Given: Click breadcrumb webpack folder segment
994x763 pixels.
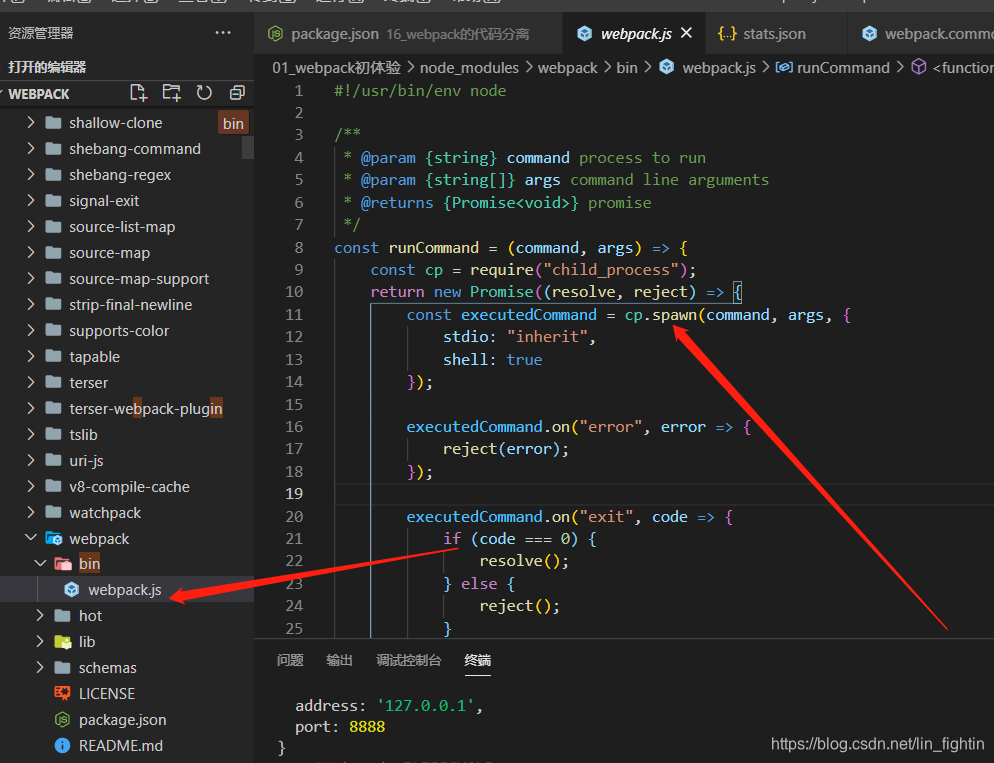Looking at the screenshot, I should click(567, 68).
